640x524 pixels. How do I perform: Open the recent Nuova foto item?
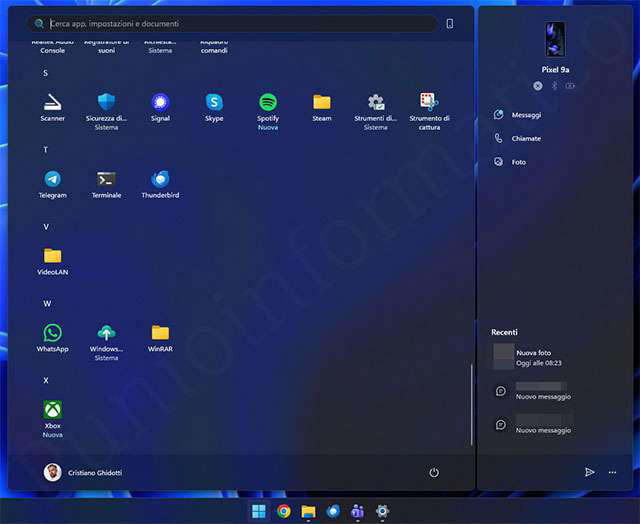[529, 357]
